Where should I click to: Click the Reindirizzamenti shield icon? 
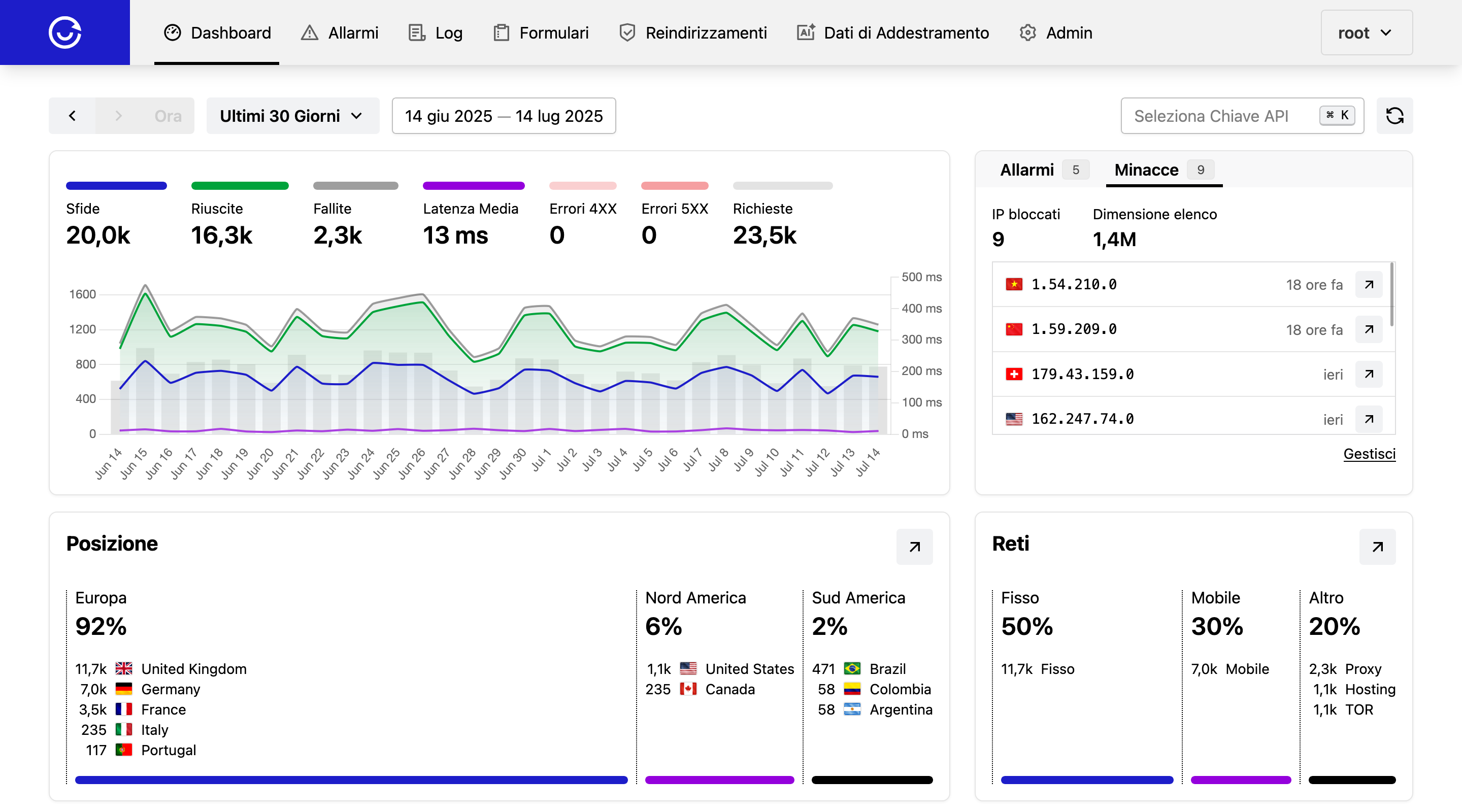(x=626, y=32)
